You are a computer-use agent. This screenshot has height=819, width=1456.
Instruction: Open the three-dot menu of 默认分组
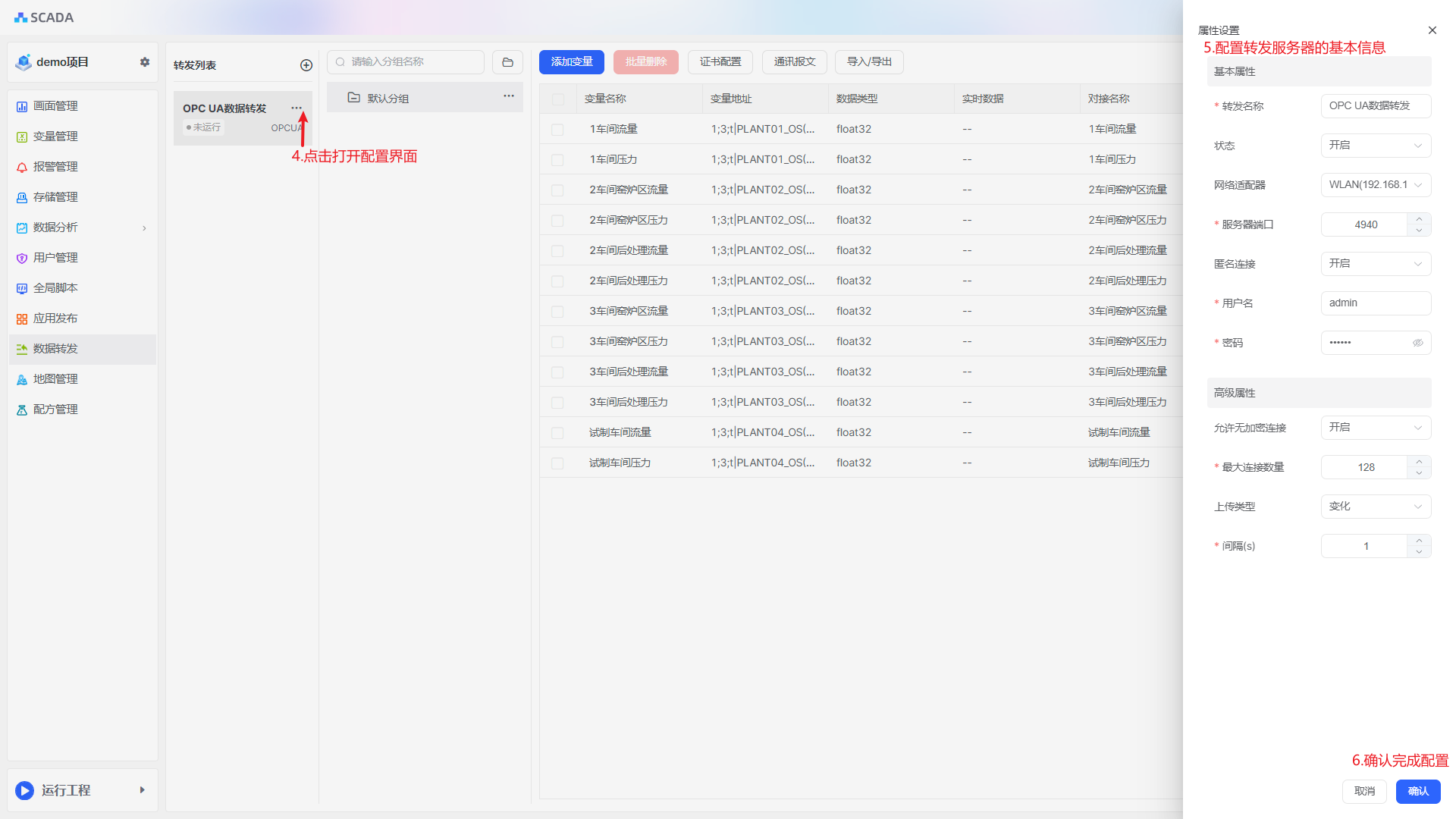coord(509,96)
